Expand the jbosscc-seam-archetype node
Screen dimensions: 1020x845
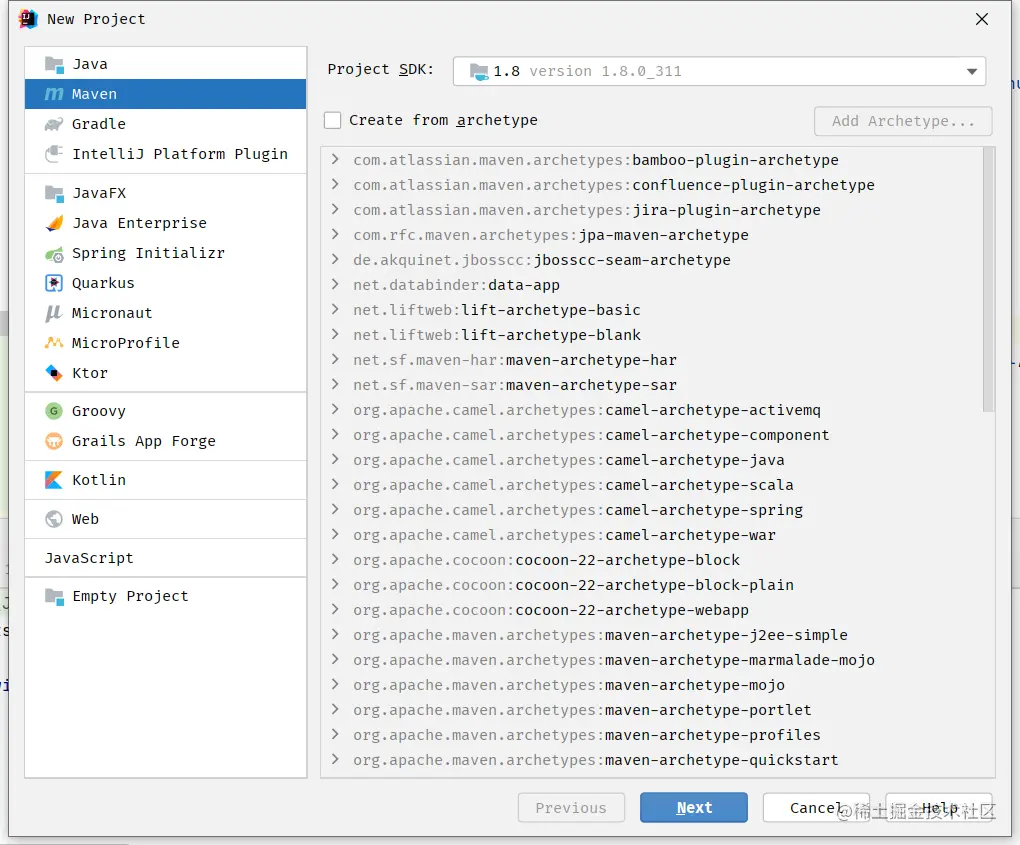click(335, 260)
